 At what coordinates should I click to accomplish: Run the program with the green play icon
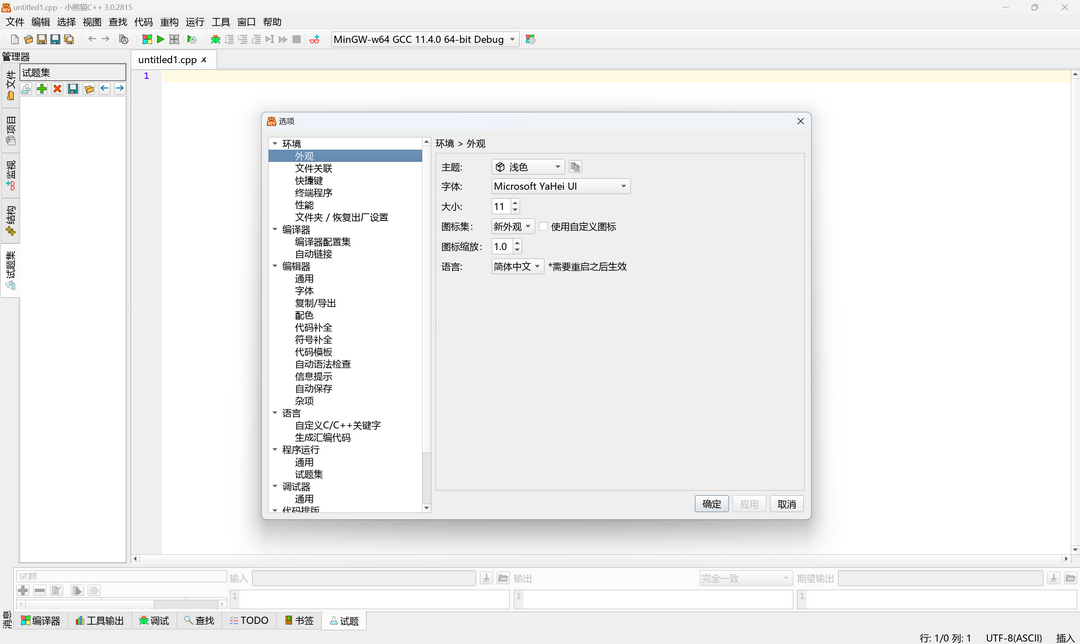[160, 39]
